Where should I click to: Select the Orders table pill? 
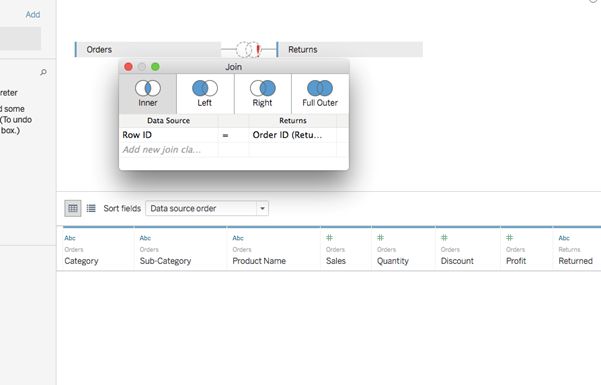click(x=148, y=49)
